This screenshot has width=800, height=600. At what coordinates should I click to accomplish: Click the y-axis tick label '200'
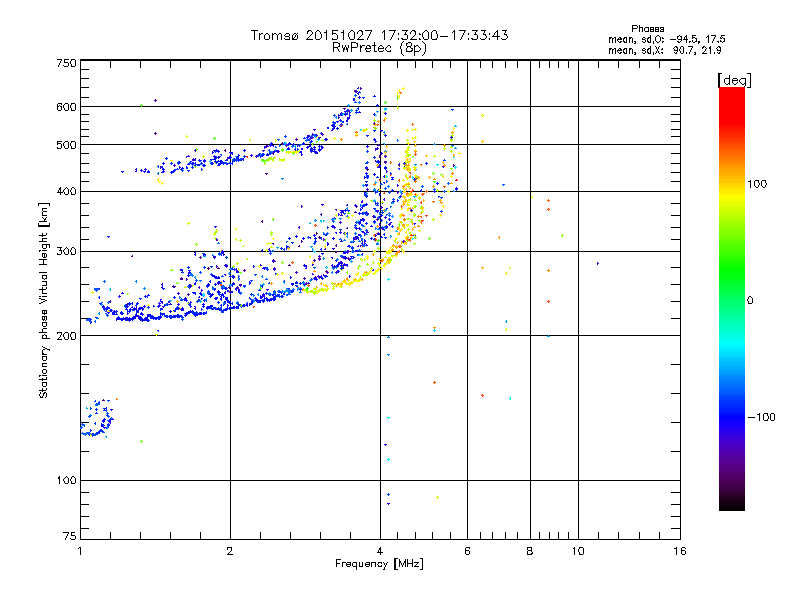pos(66,336)
